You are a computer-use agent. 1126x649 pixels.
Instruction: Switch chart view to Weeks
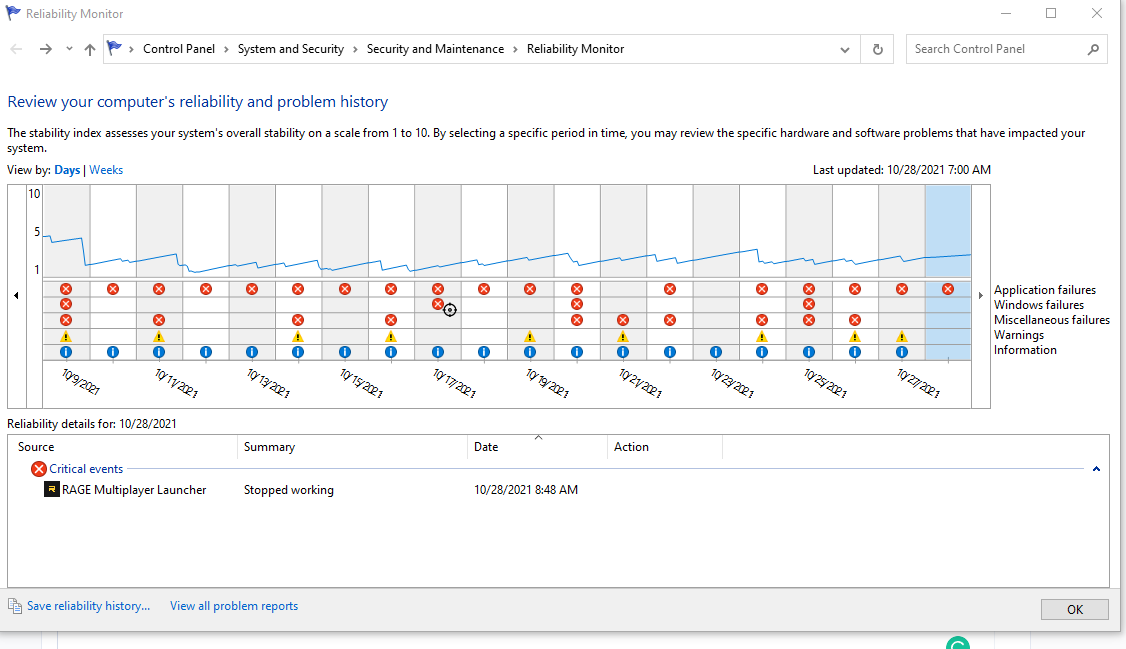pyautogui.click(x=106, y=170)
